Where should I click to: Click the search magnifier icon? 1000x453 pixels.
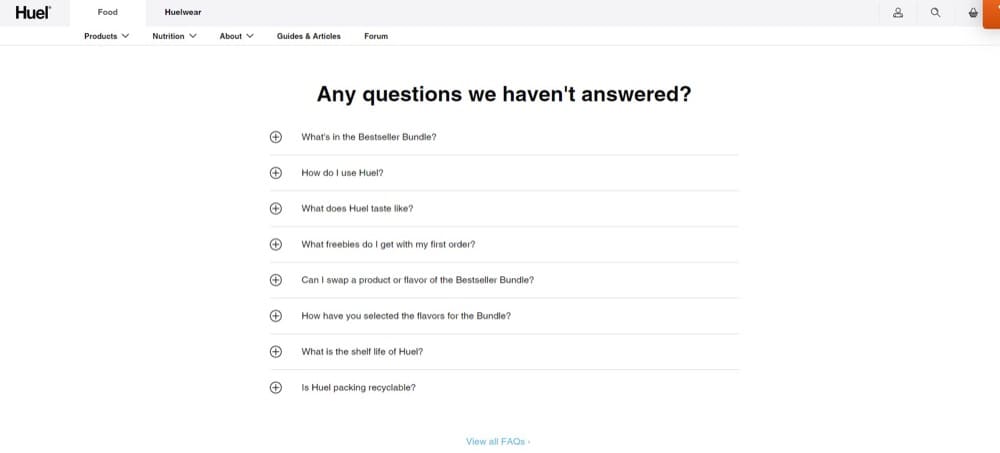(x=935, y=12)
